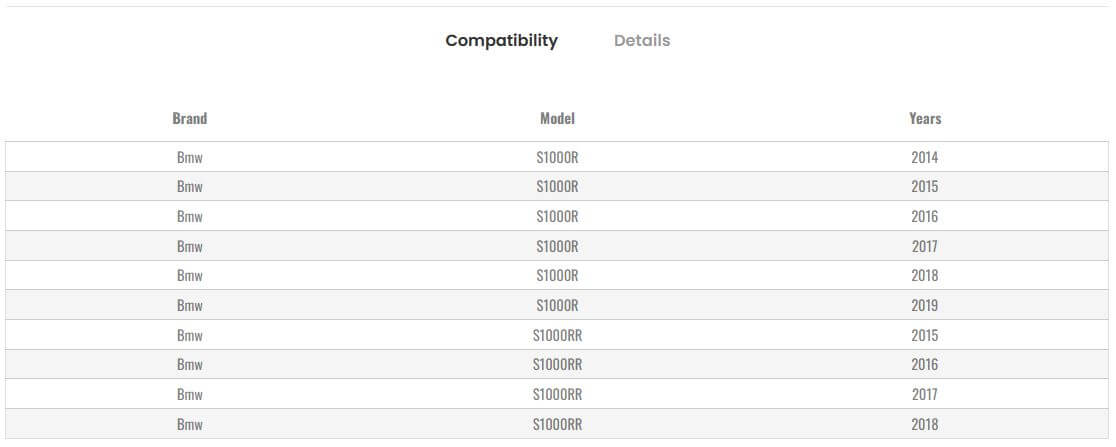
Task: Click the 2014 year cell
Action: [x=925, y=157]
